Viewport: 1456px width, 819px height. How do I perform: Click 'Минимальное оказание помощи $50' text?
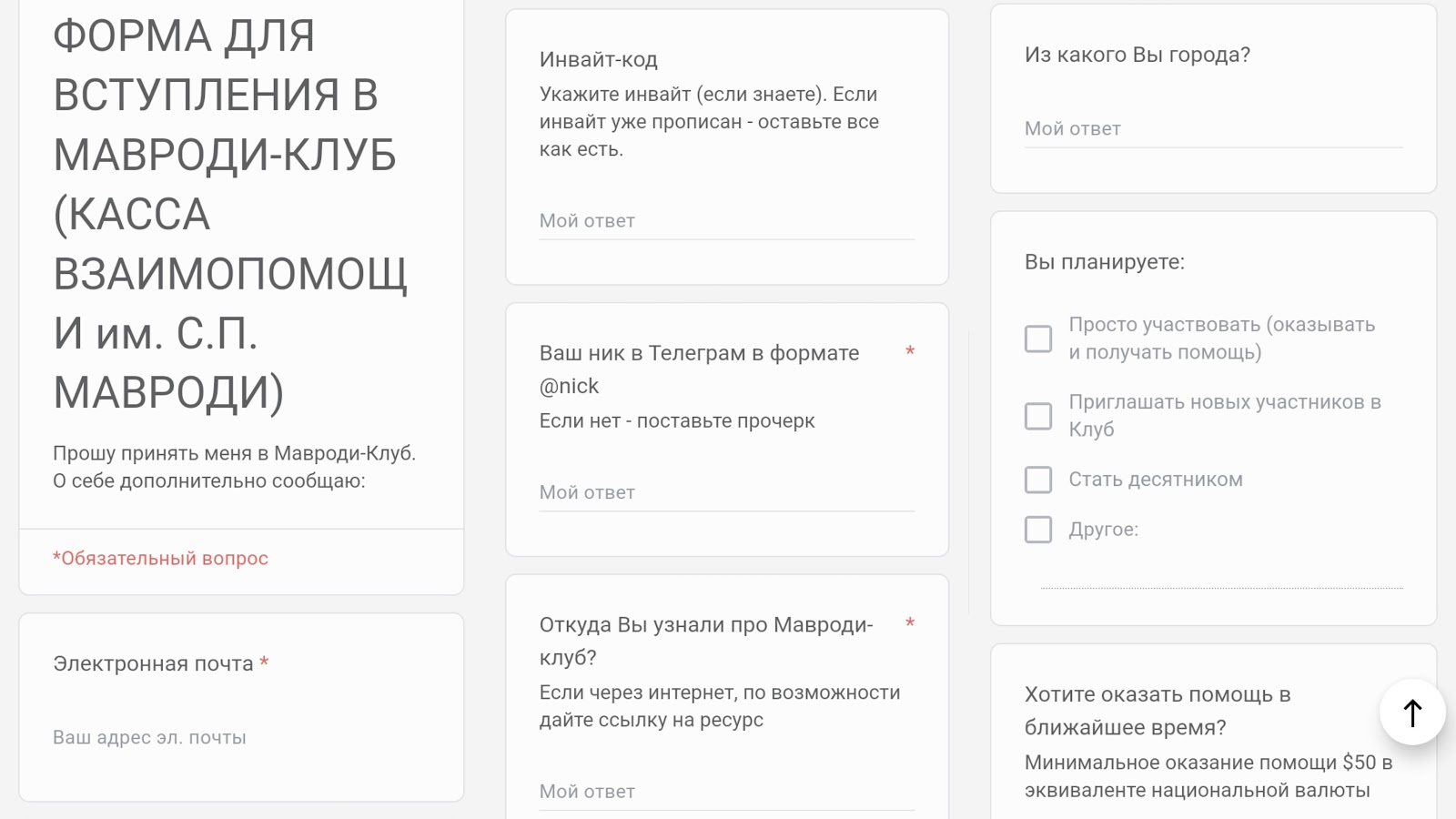(1208, 776)
